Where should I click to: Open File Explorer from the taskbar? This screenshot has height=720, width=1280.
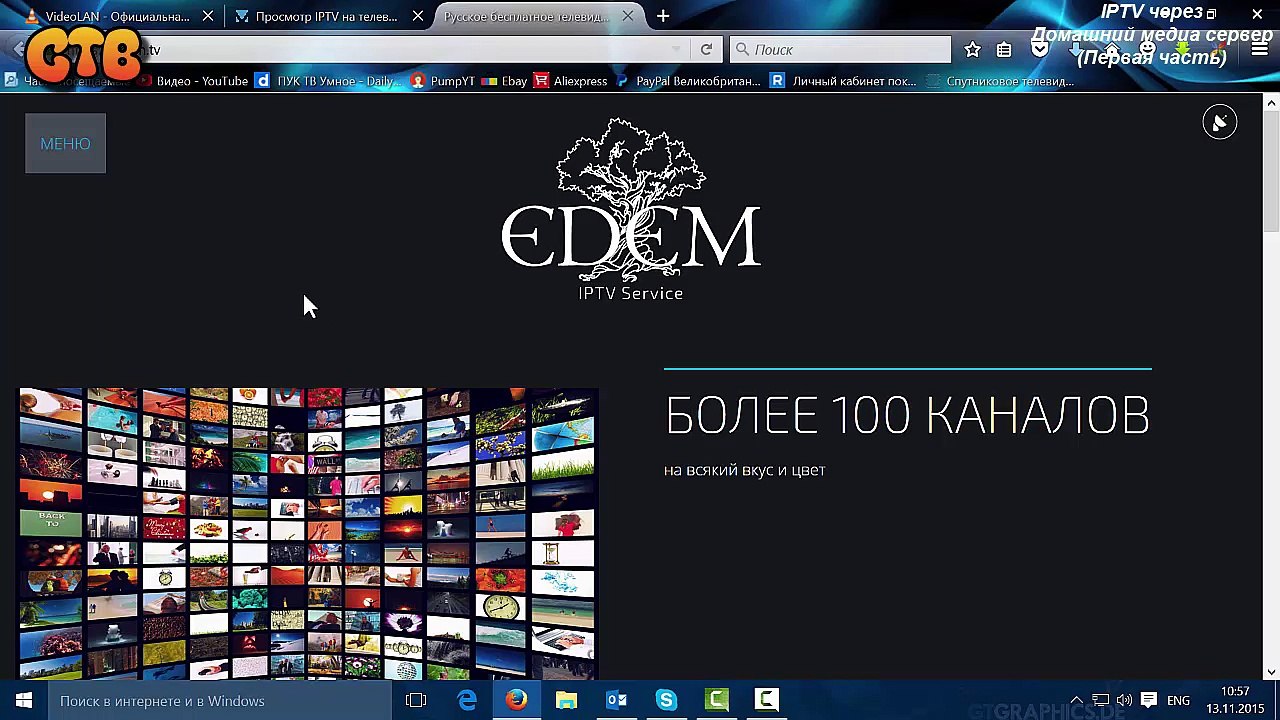[x=566, y=700]
